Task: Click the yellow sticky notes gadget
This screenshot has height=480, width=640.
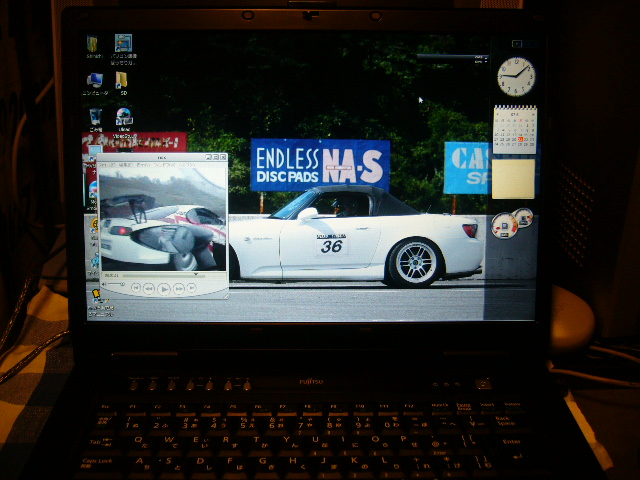Action: (x=513, y=178)
